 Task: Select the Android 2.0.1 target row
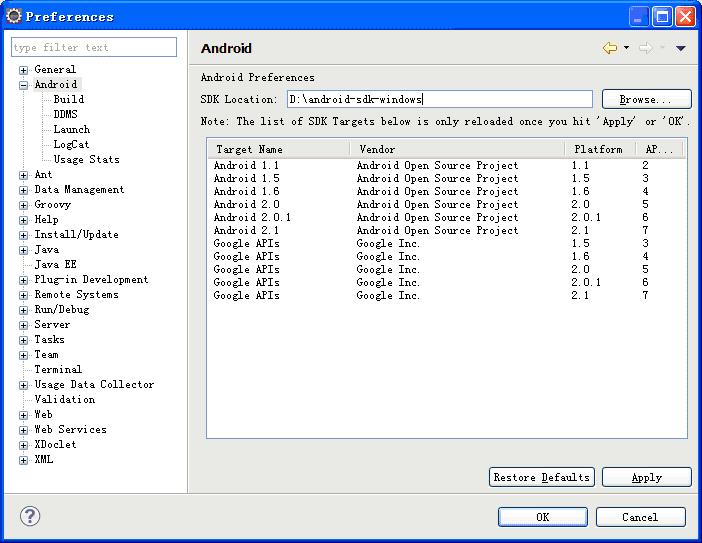pyautogui.click(x=252, y=217)
